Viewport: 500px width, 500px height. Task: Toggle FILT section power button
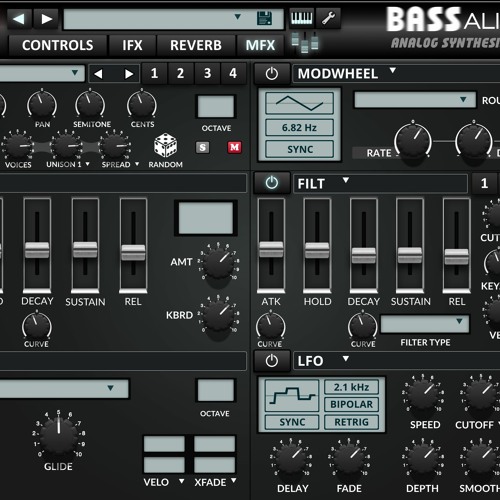(272, 183)
